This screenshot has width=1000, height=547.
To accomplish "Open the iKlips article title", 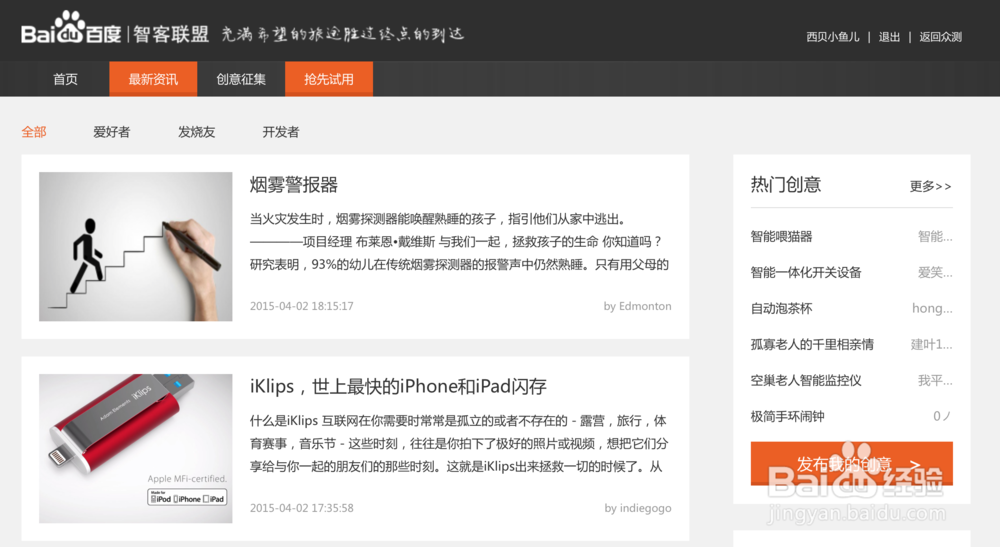I will click(398, 386).
